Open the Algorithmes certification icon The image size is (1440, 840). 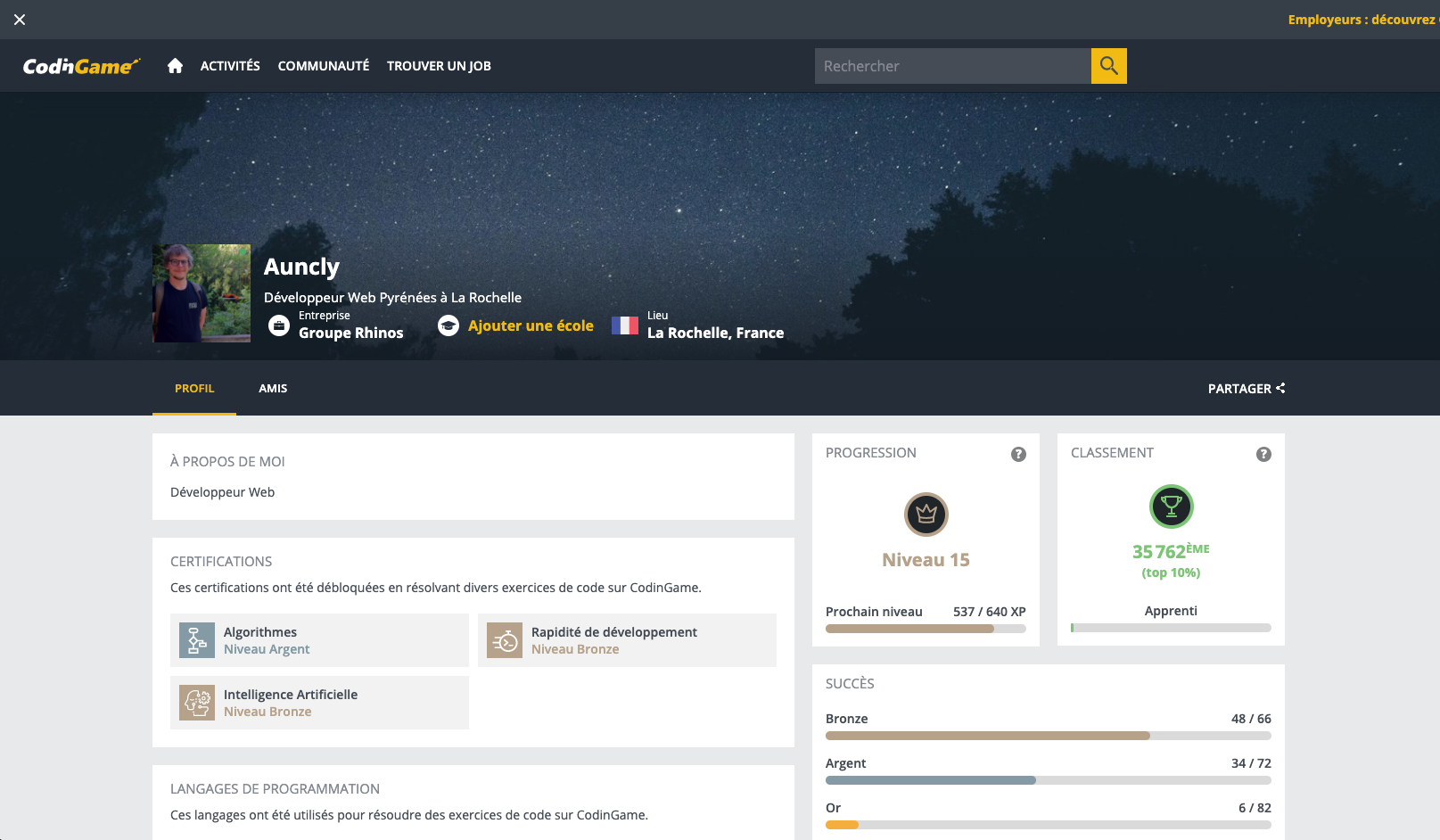[197, 639]
